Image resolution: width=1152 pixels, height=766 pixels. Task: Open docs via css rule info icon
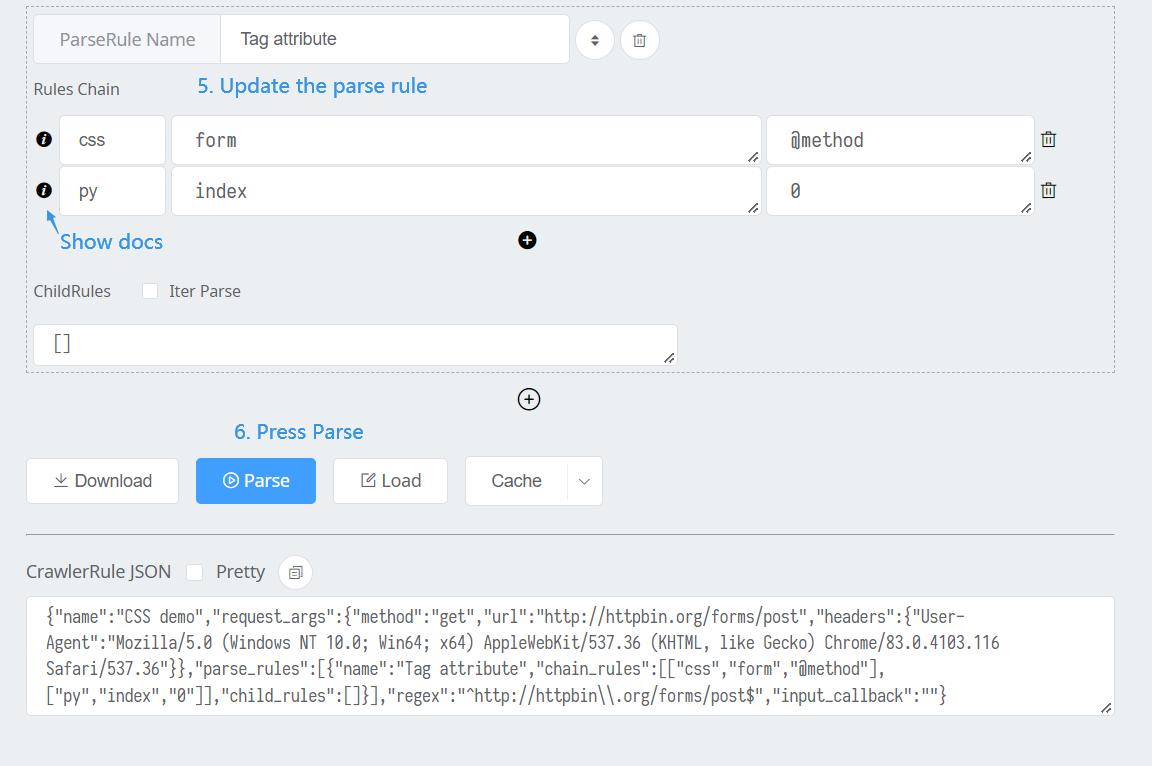click(43, 139)
